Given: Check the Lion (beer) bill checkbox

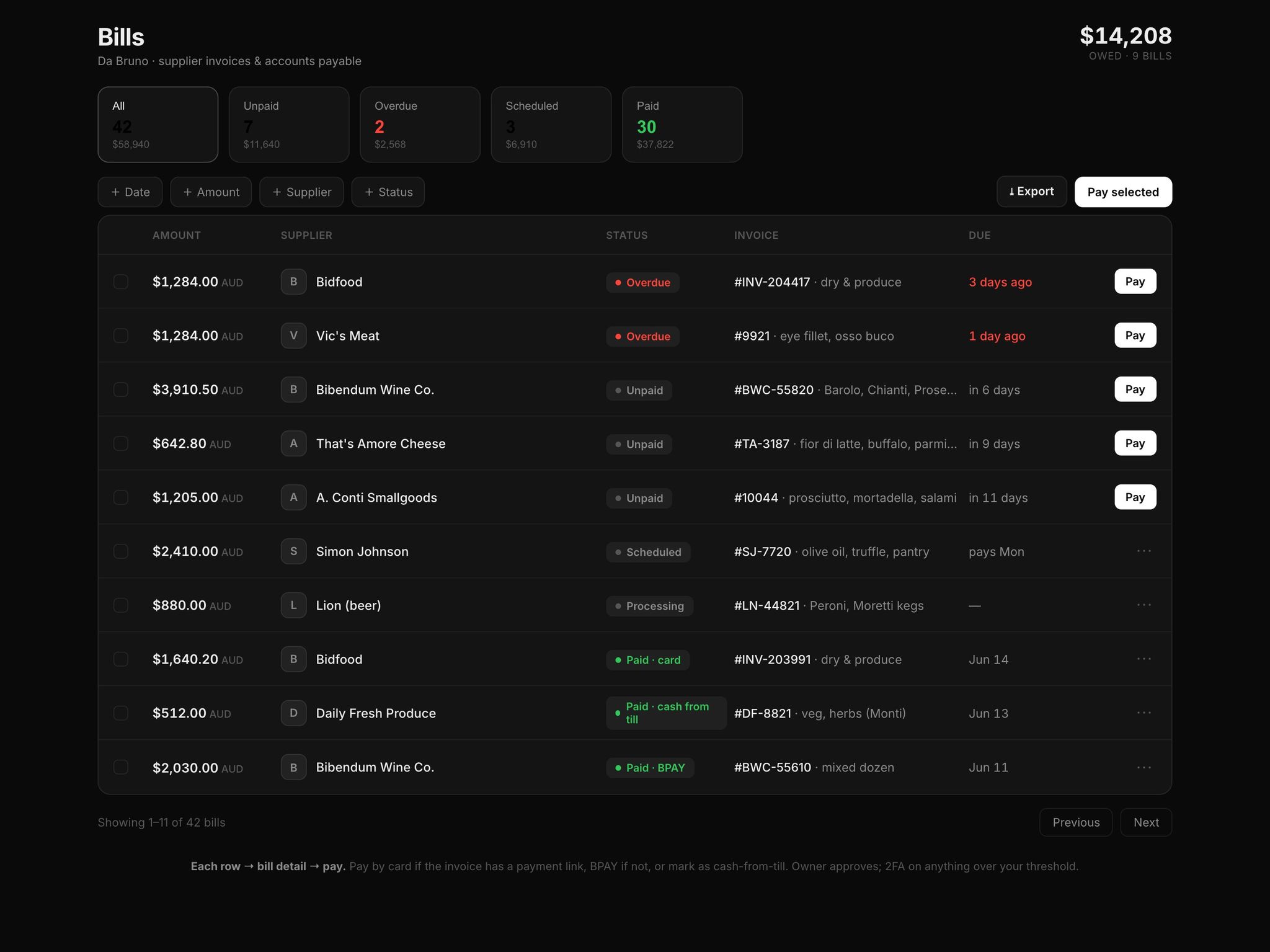Looking at the screenshot, I should tap(121, 605).
